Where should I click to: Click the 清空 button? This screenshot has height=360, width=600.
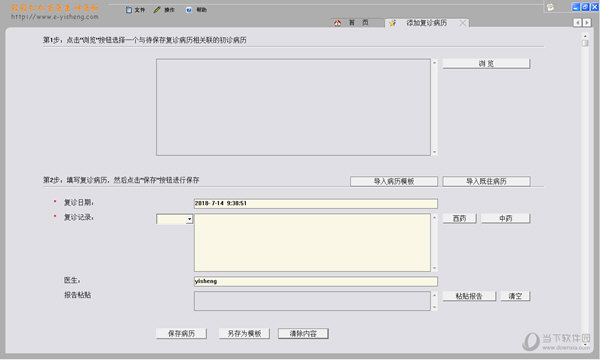click(515, 296)
